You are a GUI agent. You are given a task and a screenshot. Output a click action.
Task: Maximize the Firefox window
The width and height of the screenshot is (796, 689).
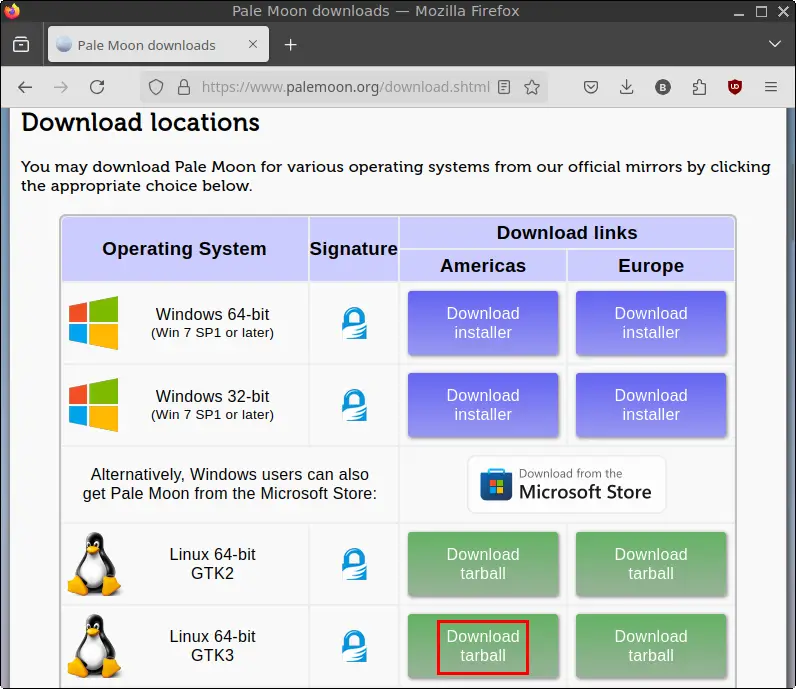[x=761, y=11]
